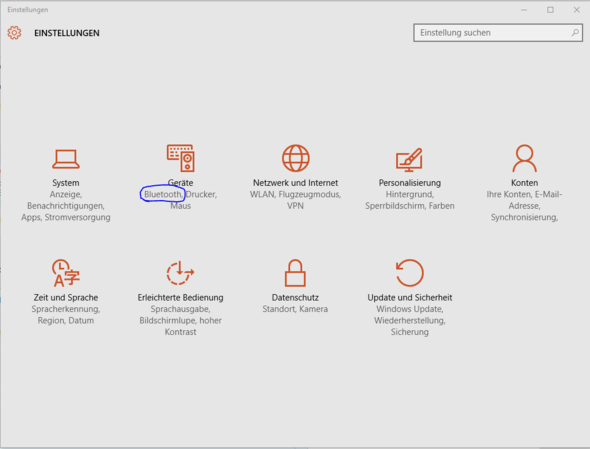
Task: Click the circled Bluetooth text under Geräte
Action: pos(163,194)
